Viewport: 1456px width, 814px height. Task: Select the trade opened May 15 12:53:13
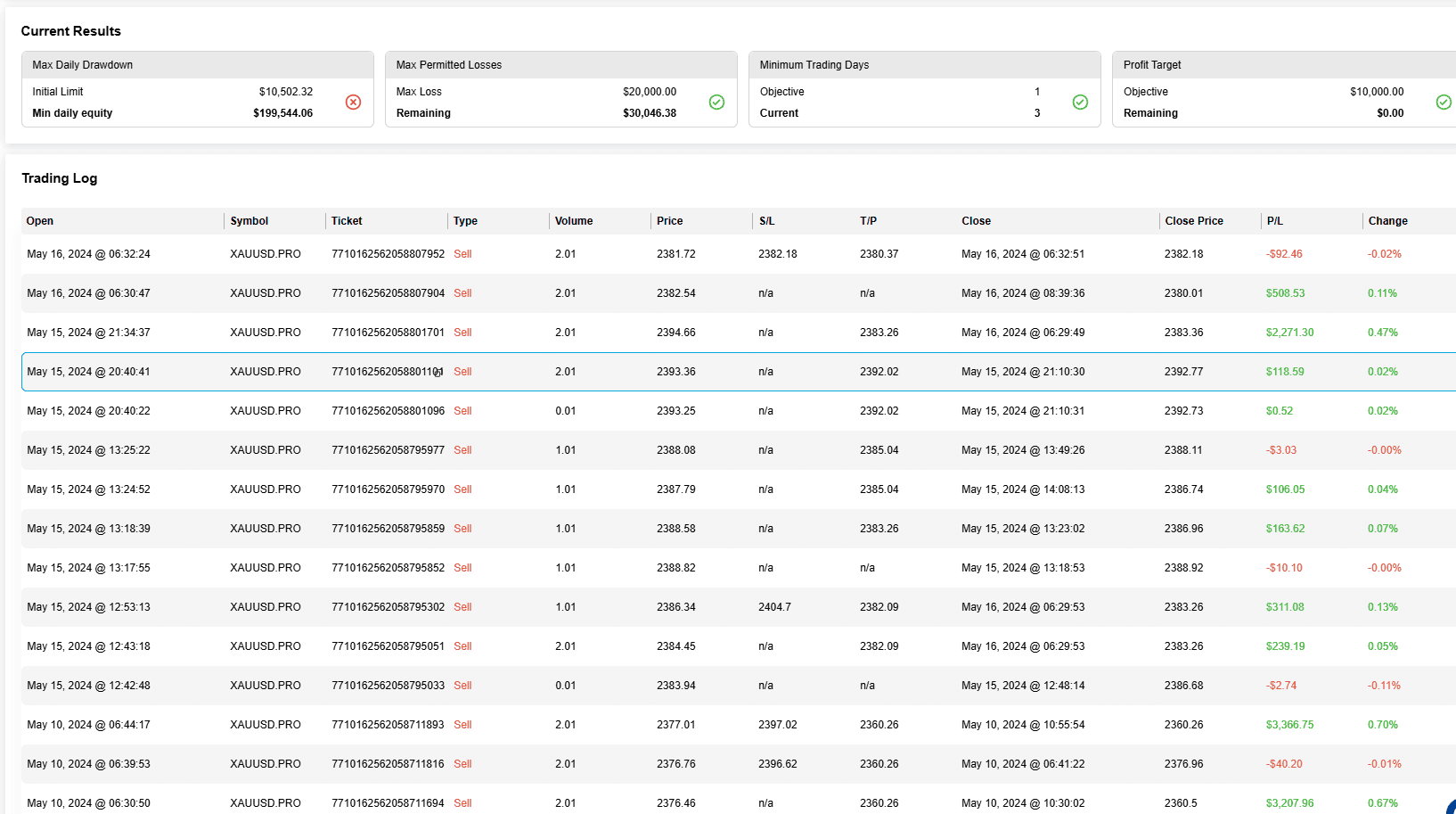[x=739, y=607]
